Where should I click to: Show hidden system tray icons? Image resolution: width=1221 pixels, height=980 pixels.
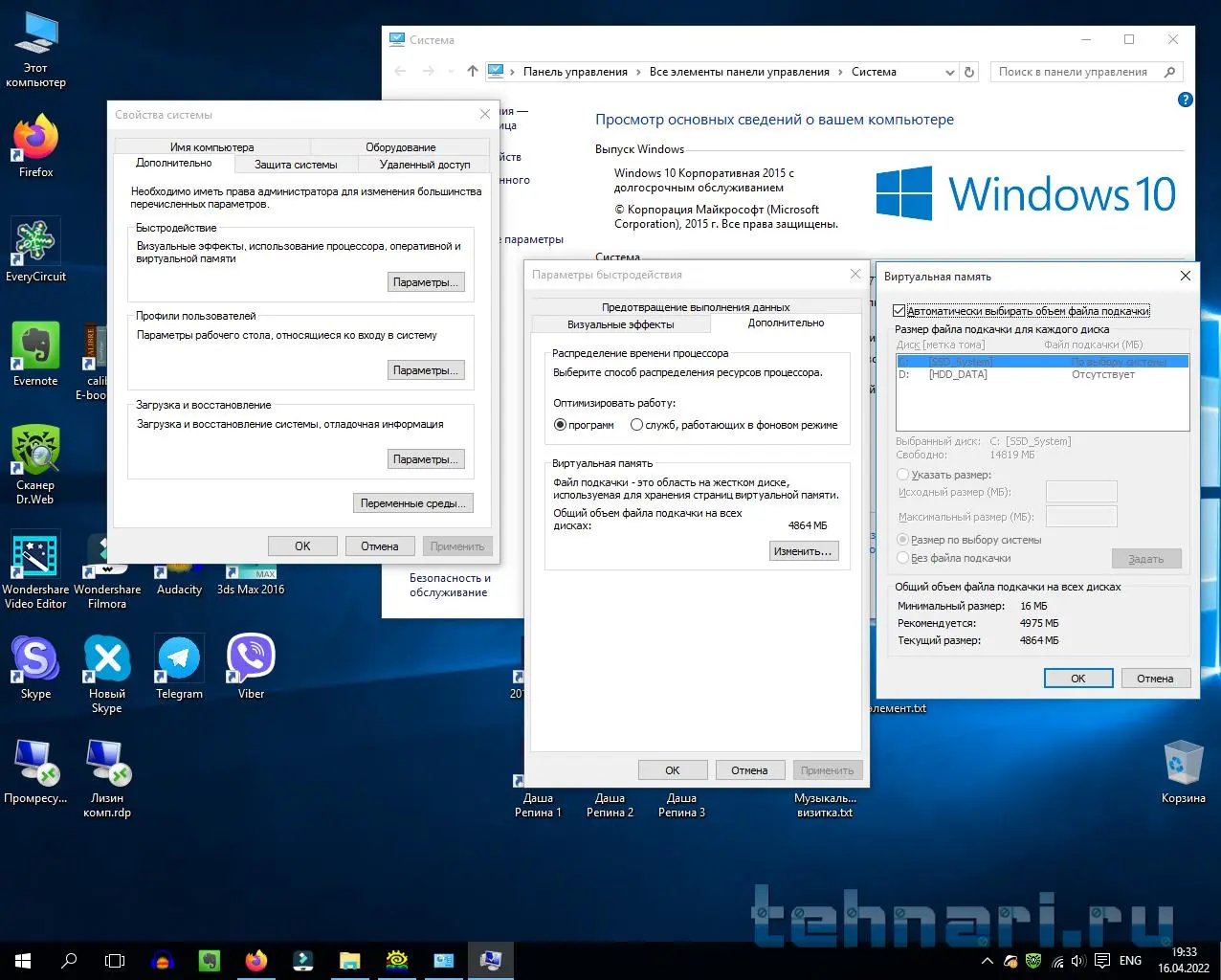987,960
